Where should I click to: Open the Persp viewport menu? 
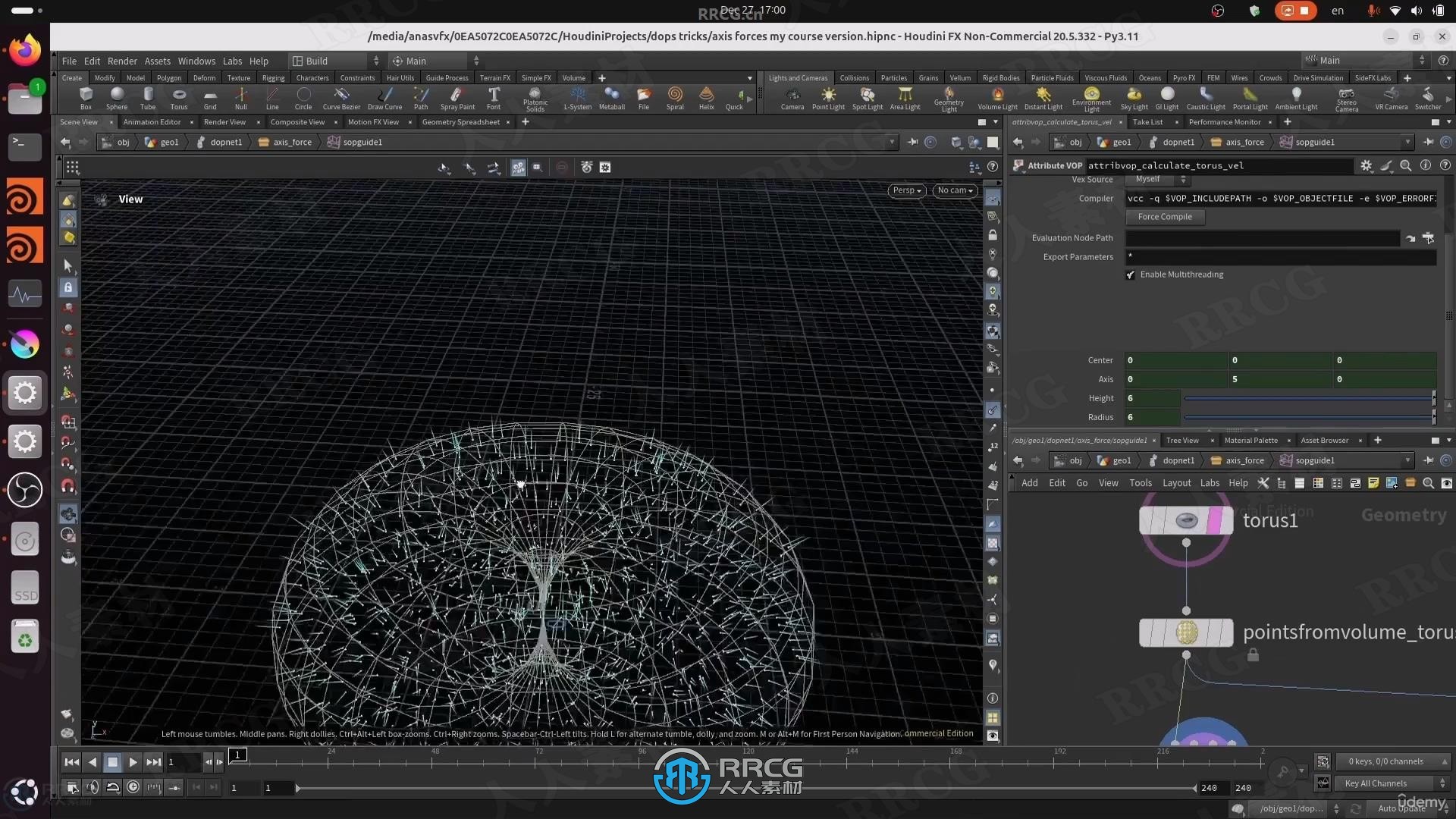click(x=906, y=190)
